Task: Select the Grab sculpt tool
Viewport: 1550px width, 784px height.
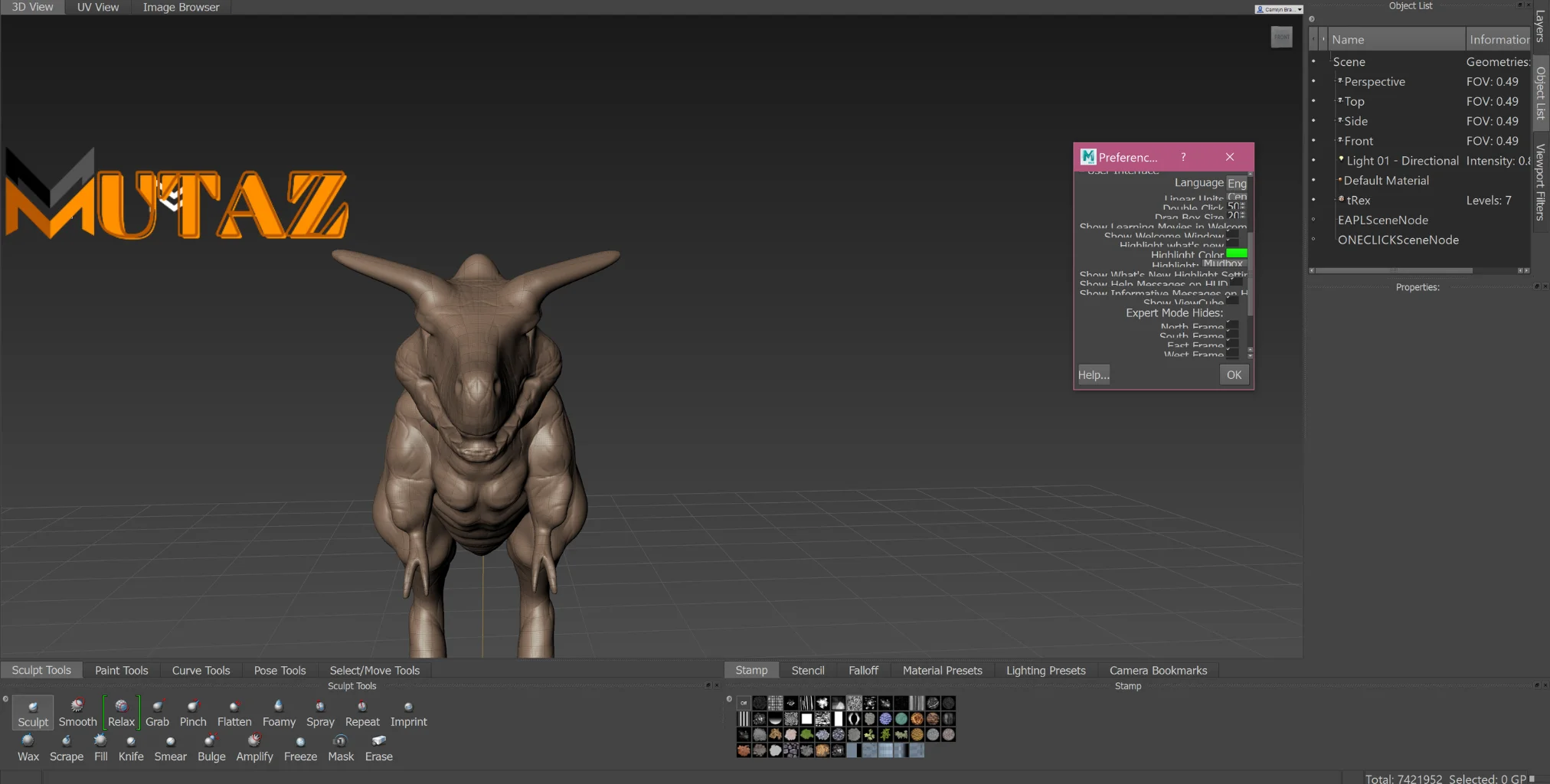Action: tap(157, 713)
